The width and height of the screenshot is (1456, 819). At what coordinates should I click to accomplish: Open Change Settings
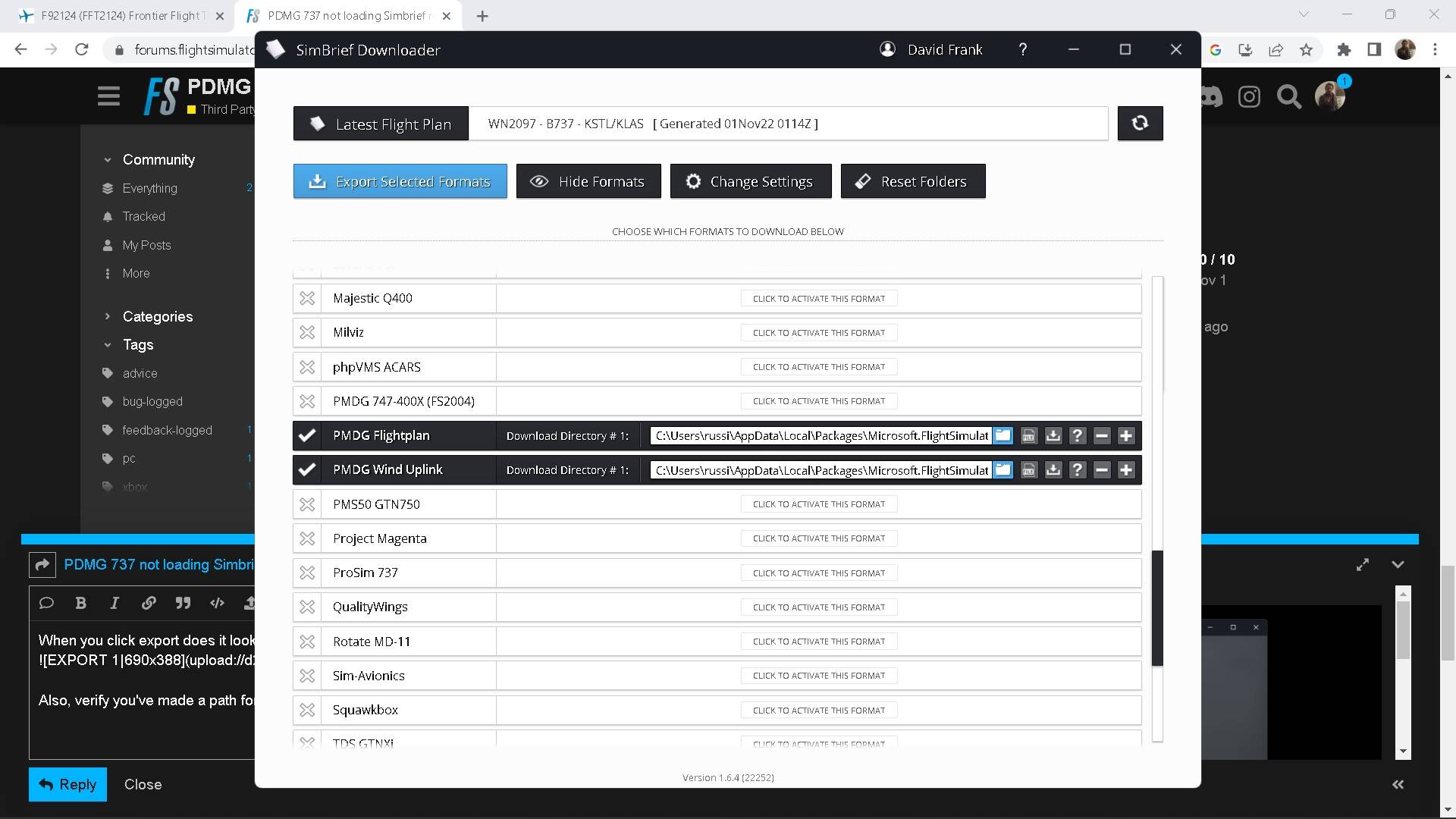click(751, 181)
